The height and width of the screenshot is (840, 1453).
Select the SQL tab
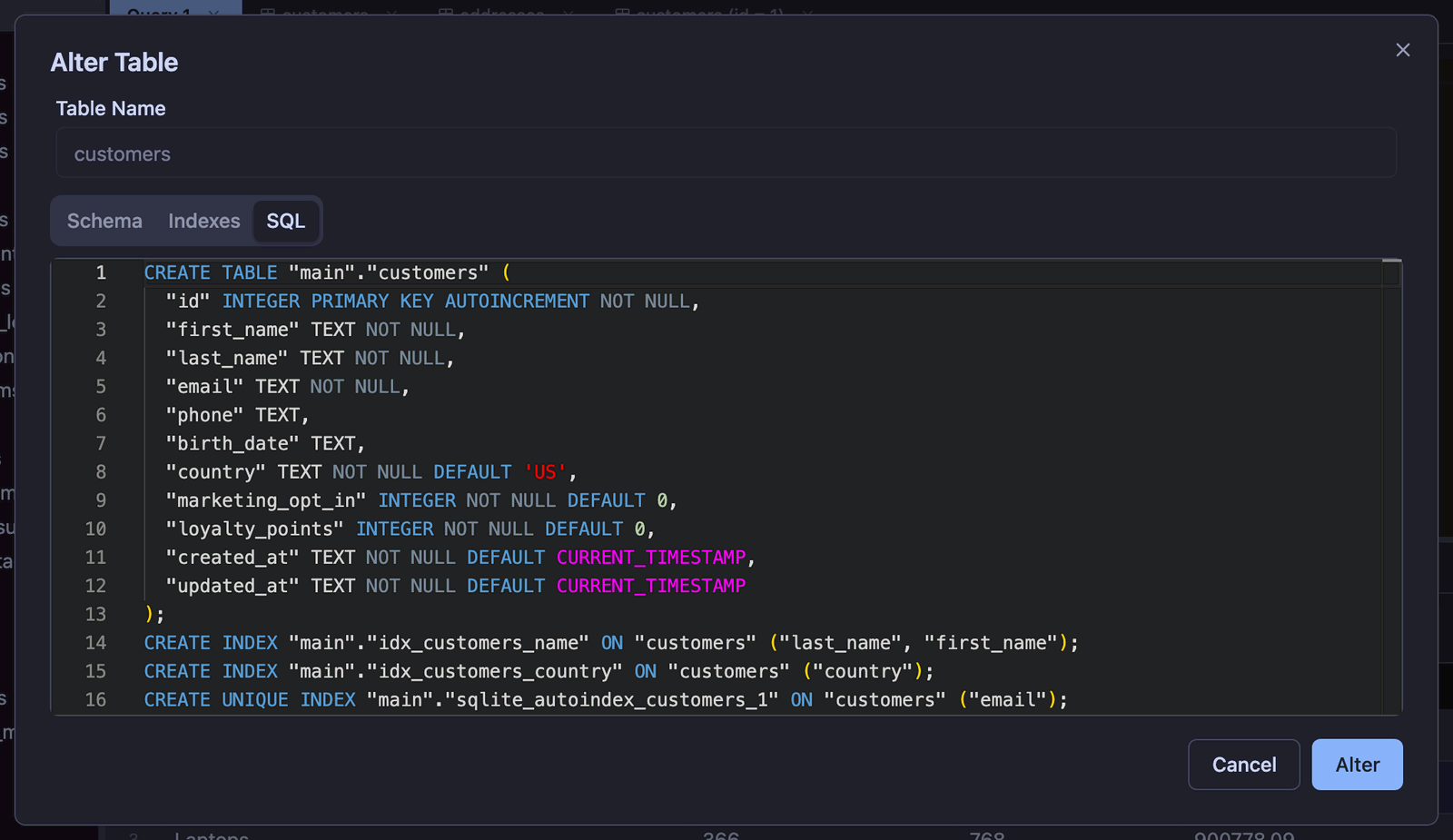click(285, 221)
